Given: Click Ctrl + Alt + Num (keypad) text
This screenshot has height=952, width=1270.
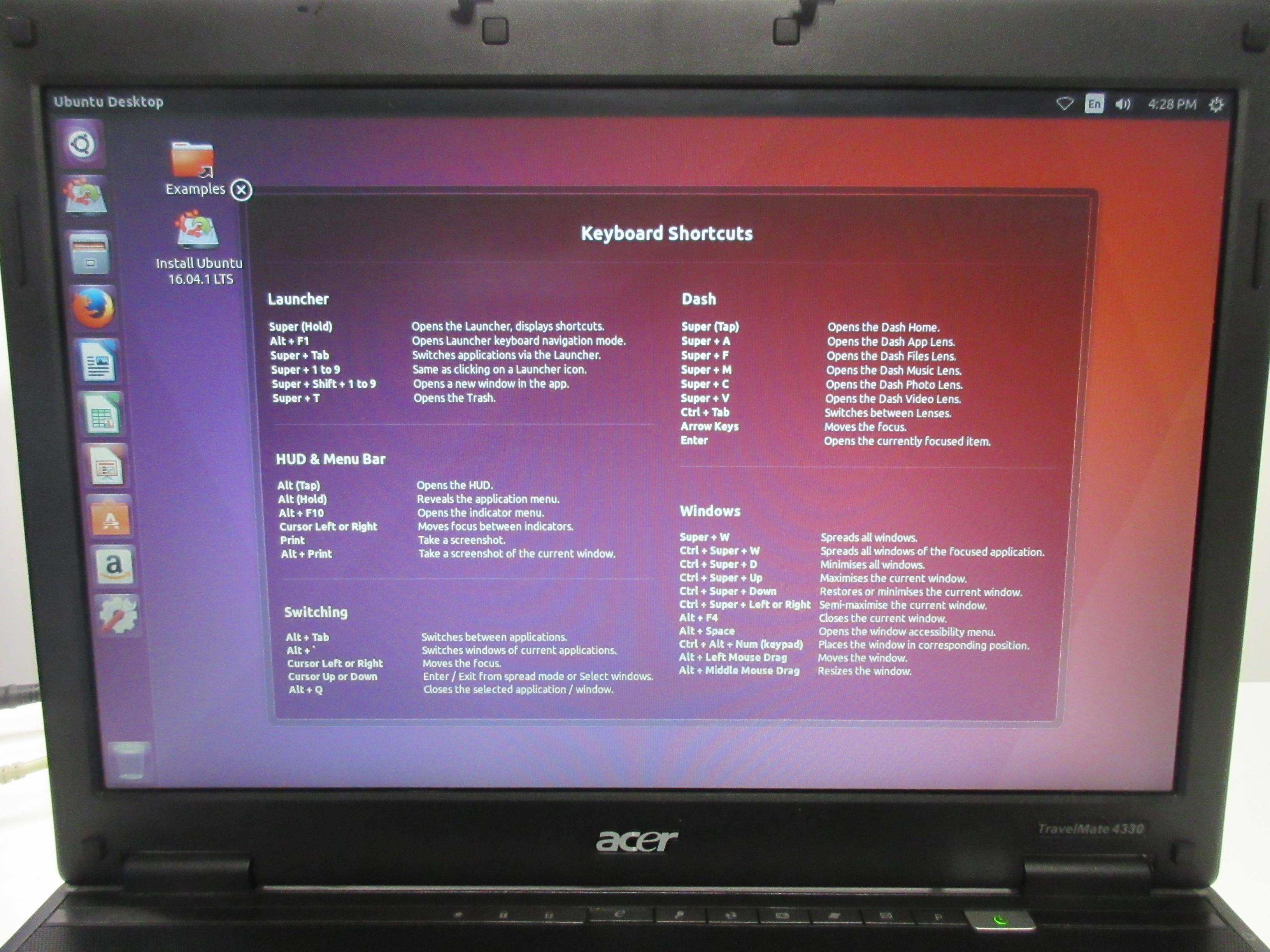Looking at the screenshot, I should [741, 644].
